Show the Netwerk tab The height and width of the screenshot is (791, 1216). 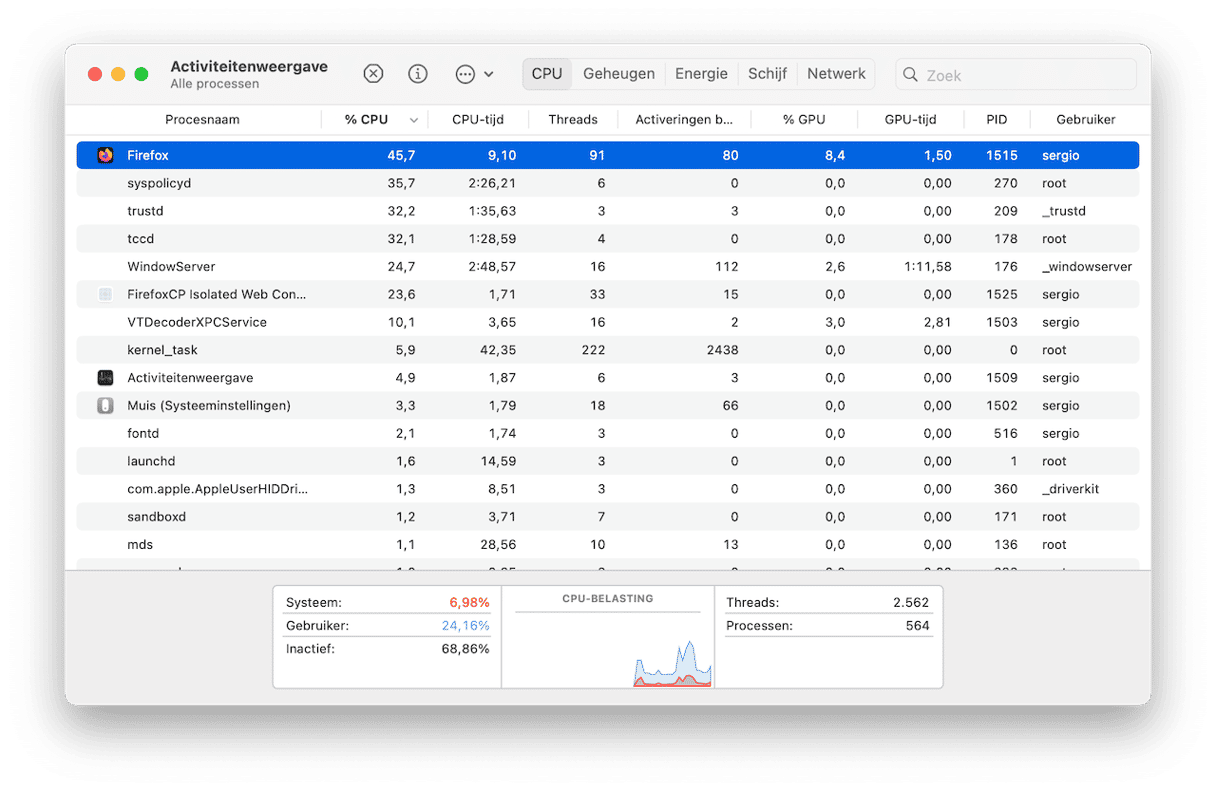pyautogui.click(x=836, y=74)
